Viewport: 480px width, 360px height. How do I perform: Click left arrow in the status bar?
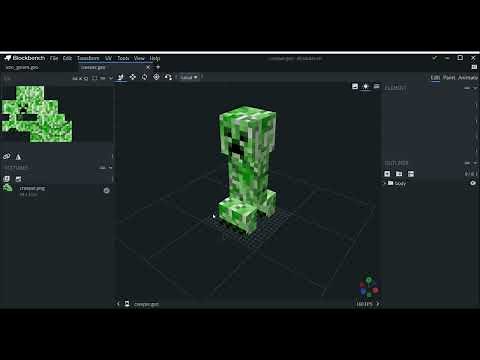tap(118, 304)
